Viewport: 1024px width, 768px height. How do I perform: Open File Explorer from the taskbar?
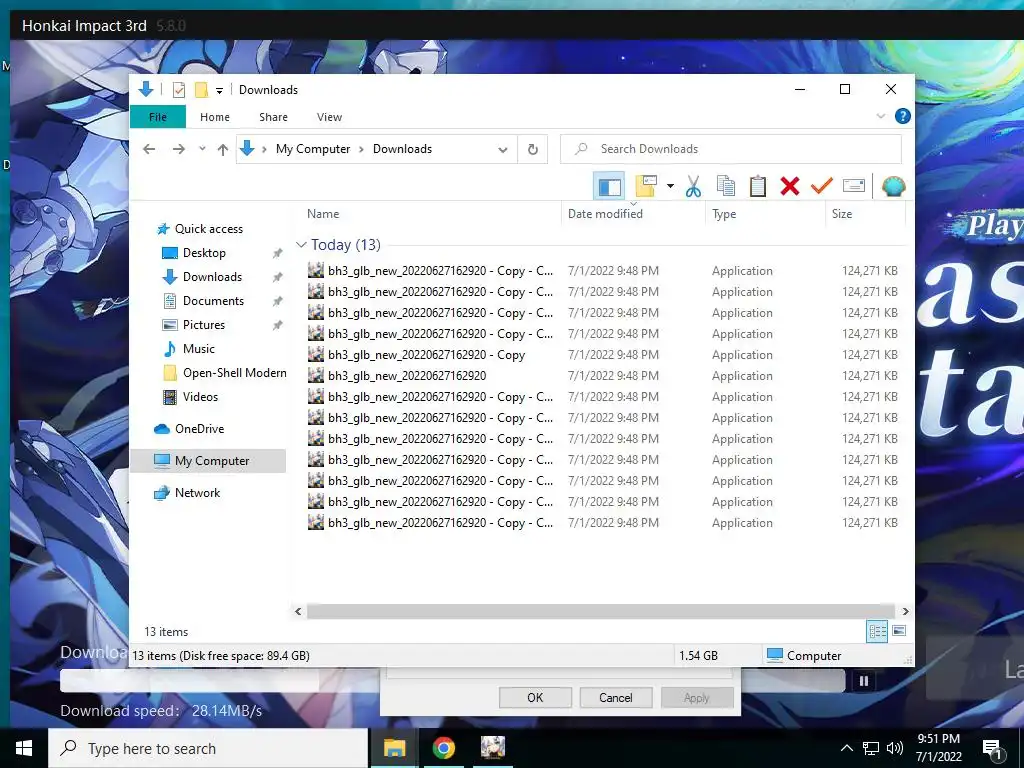click(x=394, y=748)
